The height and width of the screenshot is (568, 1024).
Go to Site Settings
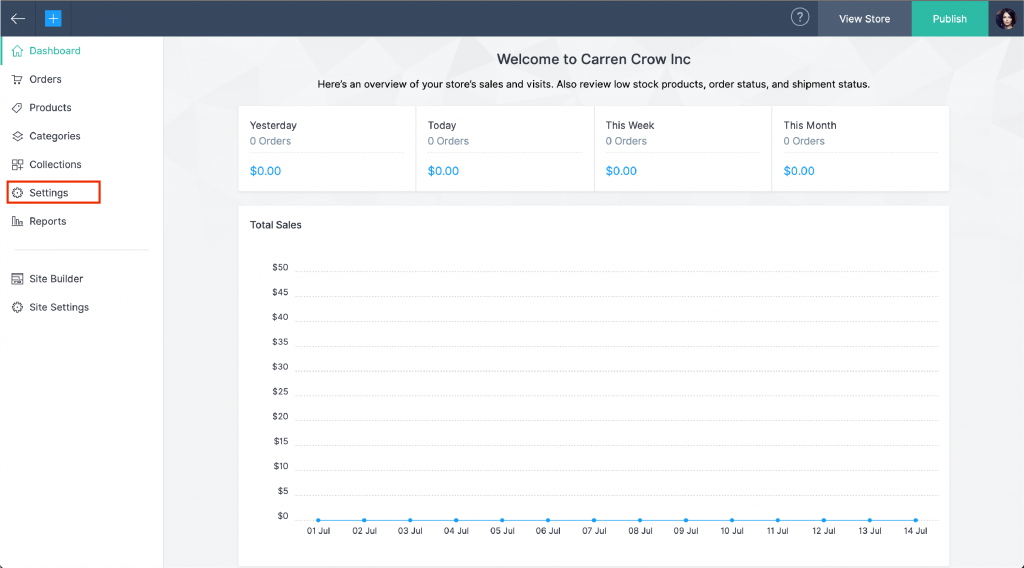click(x=58, y=307)
